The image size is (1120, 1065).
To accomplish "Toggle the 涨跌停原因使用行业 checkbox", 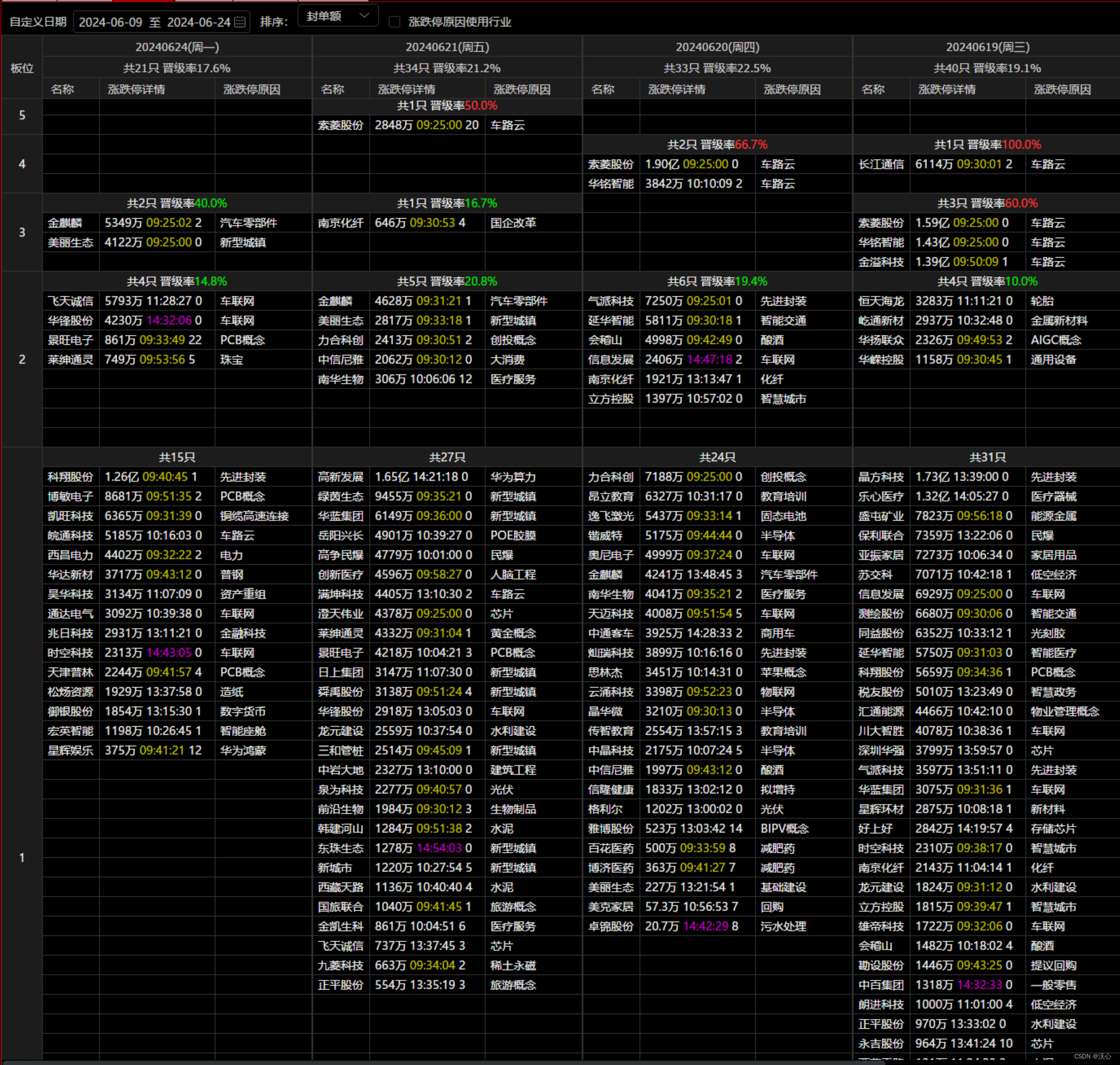I will tap(394, 22).
